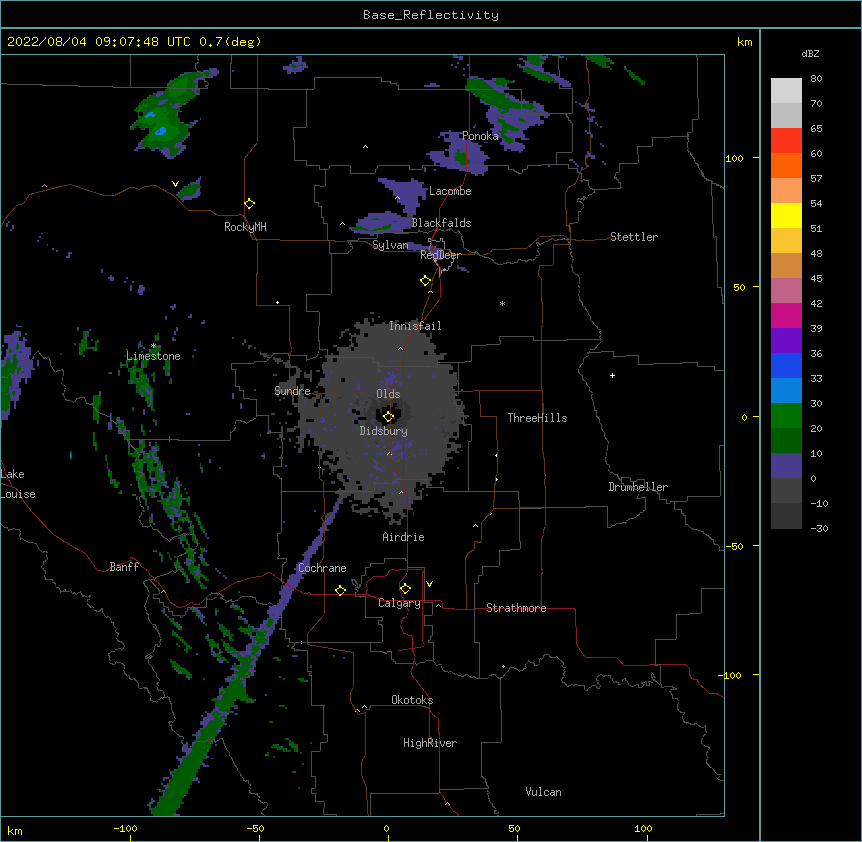Image resolution: width=862 pixels, height=842 pixels.
Task: Click the Sylvan label
Action: (390, 245)
